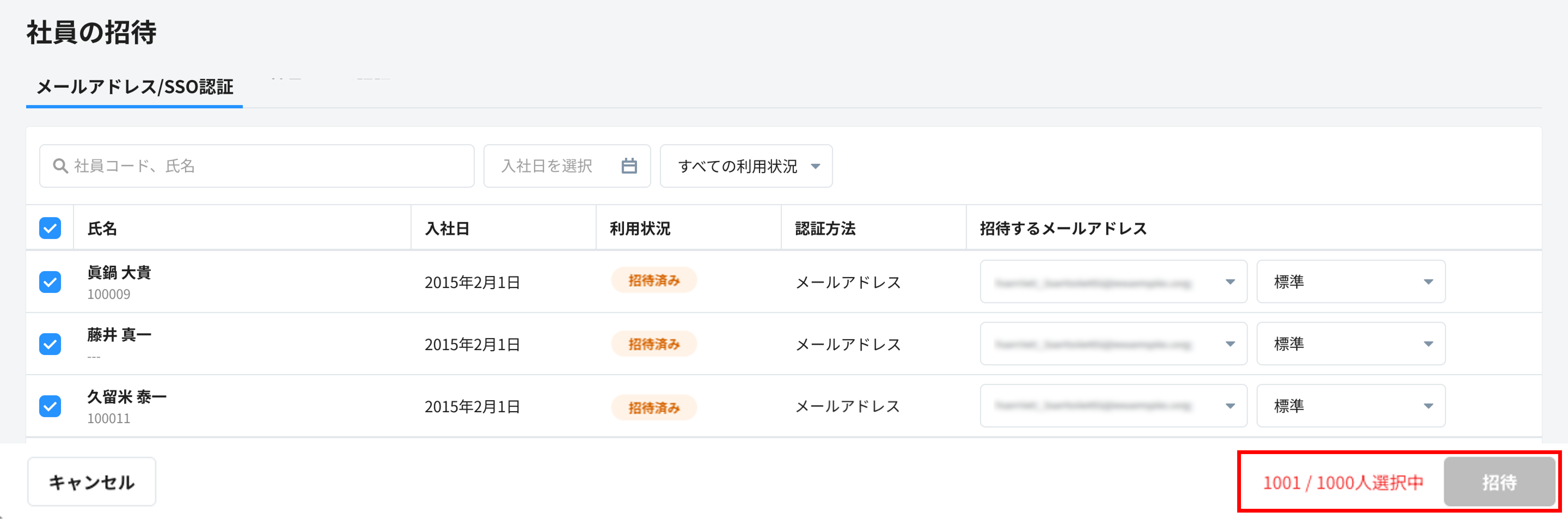
Task: Open the 標準 role dropdown for 藤井 真一
Action: coord(1350,343)
